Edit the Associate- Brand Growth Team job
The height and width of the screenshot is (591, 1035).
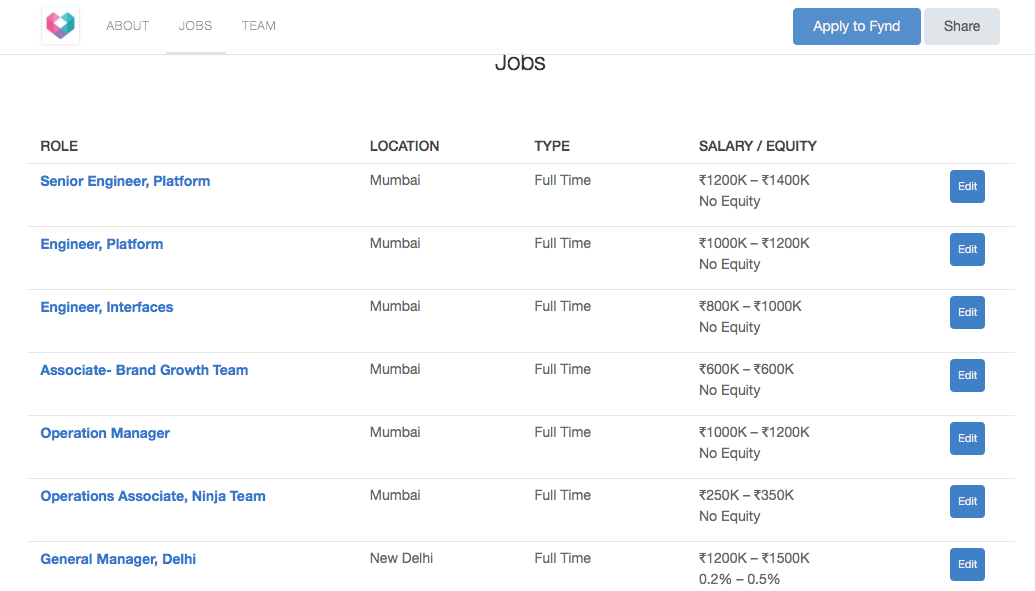pyautogui.click(x=967, y=375)
